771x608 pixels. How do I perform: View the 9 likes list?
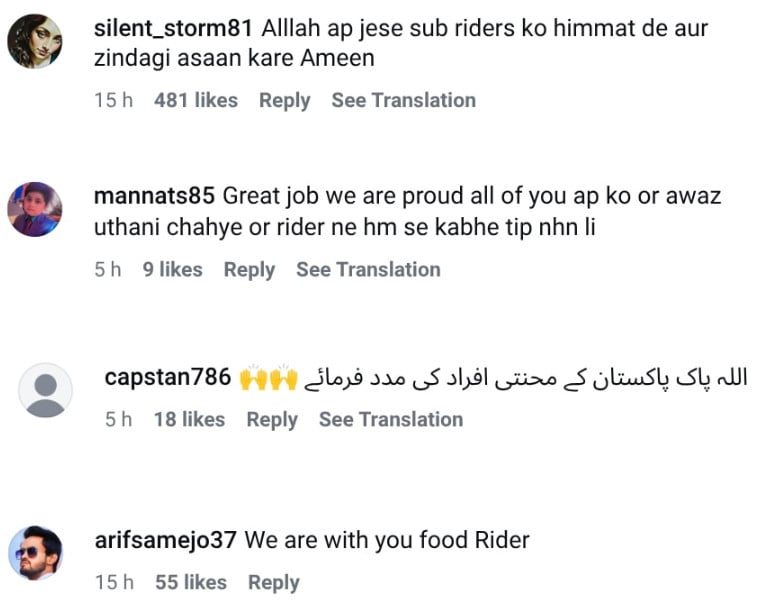point(172,269)
